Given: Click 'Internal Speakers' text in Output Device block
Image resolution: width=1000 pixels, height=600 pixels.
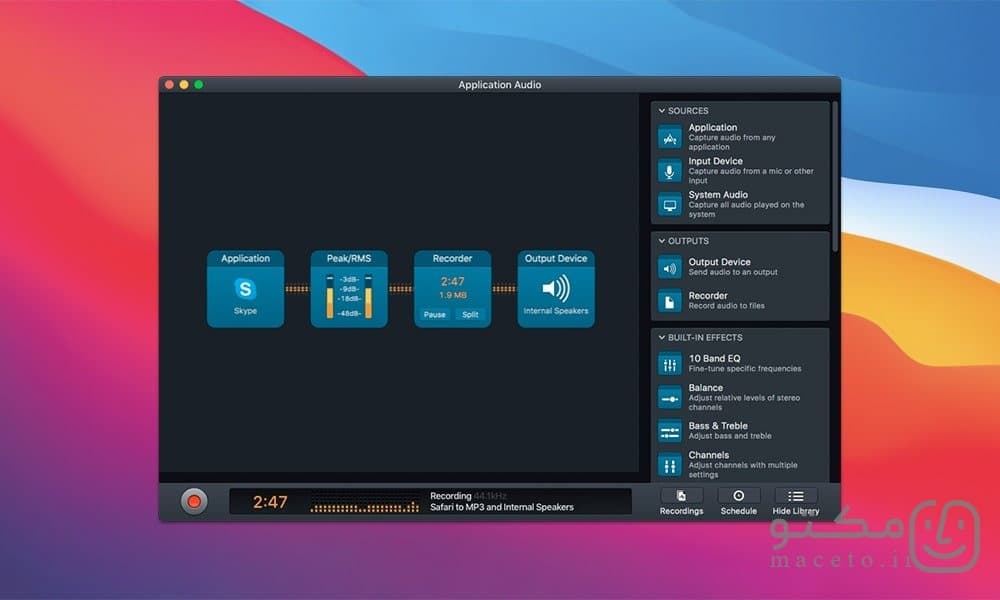Looking at the screenshot, I should [x=556, y=311].
